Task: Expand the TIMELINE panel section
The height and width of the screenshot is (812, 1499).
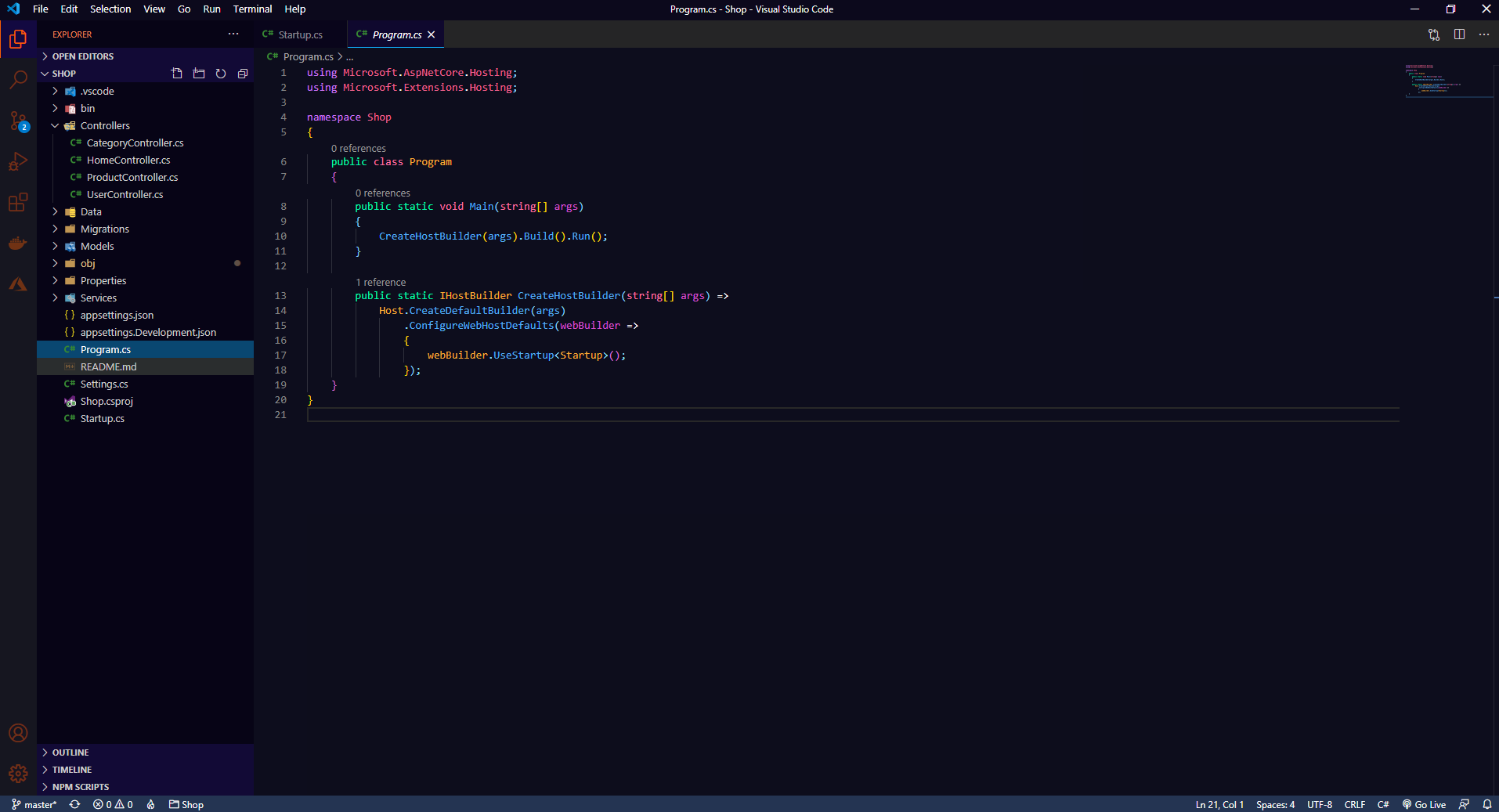Action: [72, 770]
